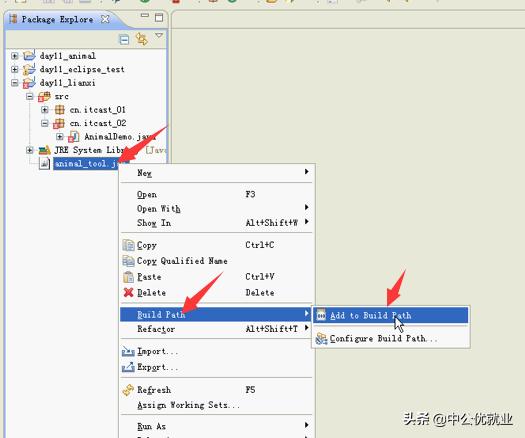
Task: Collapse the cn.itcast_02 package node
Action: tap(45, 123)
